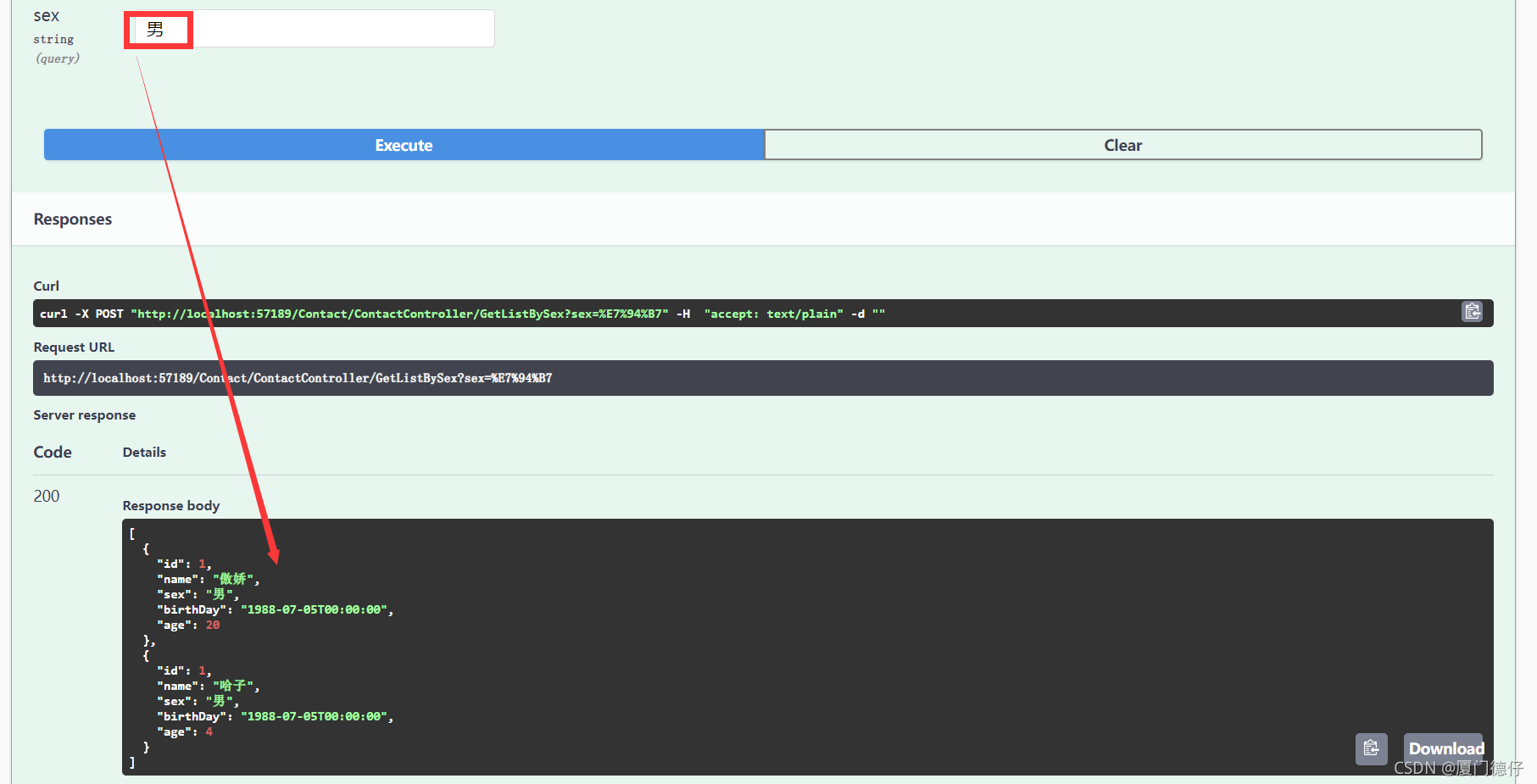Copy the curl command to clipboard
The width and height of the screenshot is (1537, 784).
click(x=1473, y=312)
